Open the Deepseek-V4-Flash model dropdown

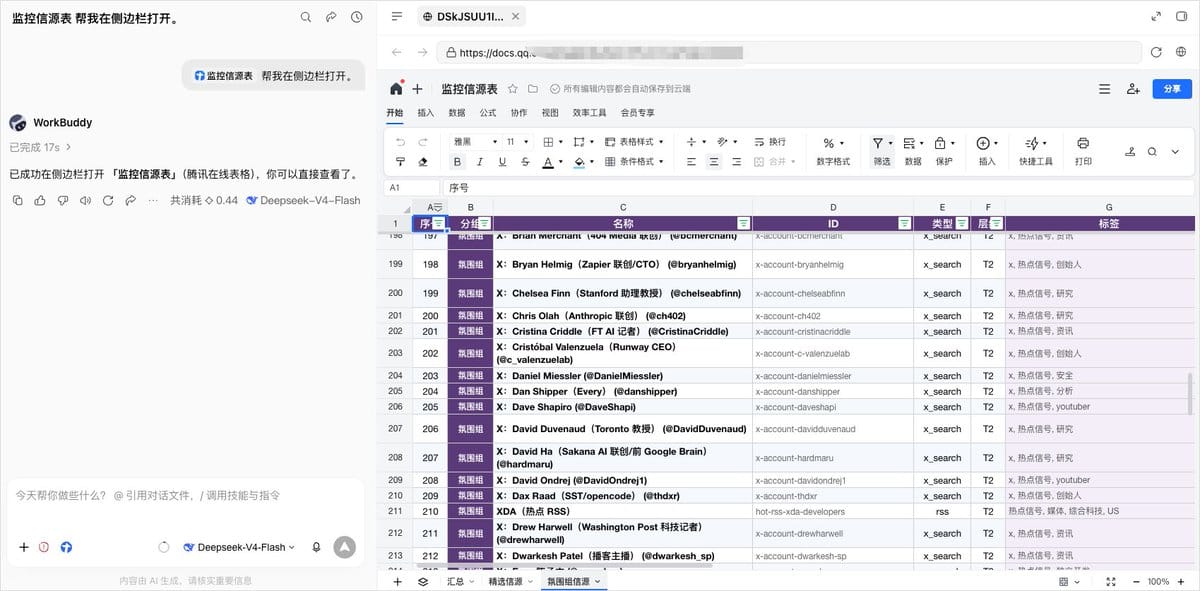point(239,547)
